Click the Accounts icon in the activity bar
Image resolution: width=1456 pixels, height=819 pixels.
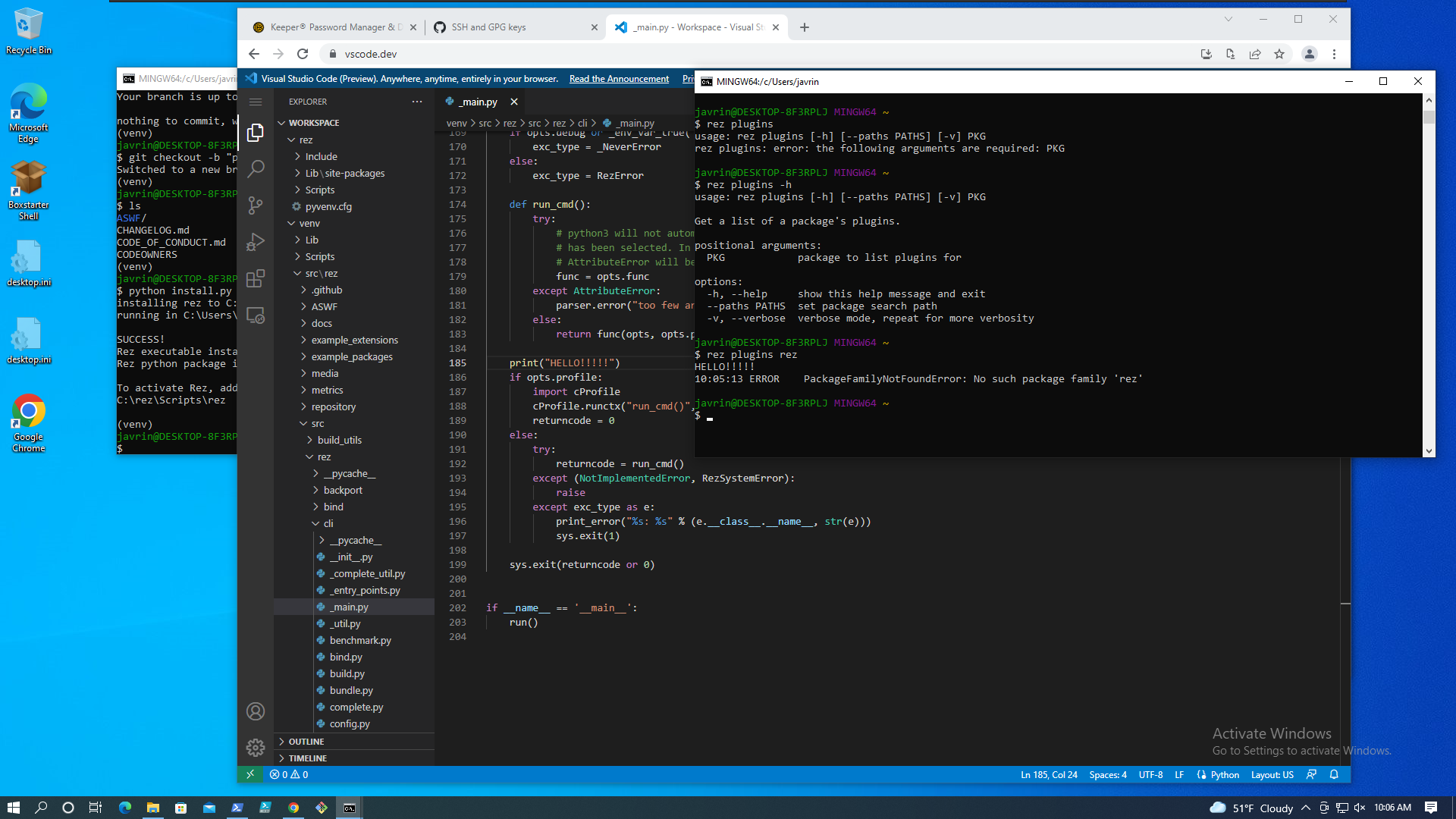pyautogui.click(x=256, y=711)
